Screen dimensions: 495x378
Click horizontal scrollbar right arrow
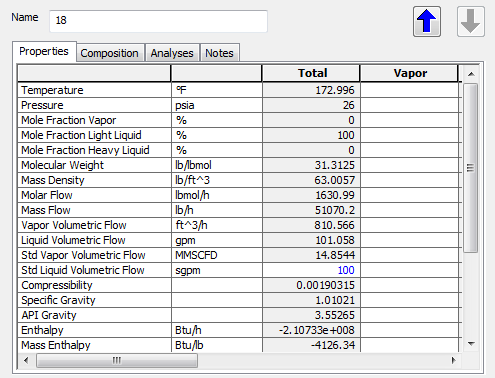coord(454,360)
